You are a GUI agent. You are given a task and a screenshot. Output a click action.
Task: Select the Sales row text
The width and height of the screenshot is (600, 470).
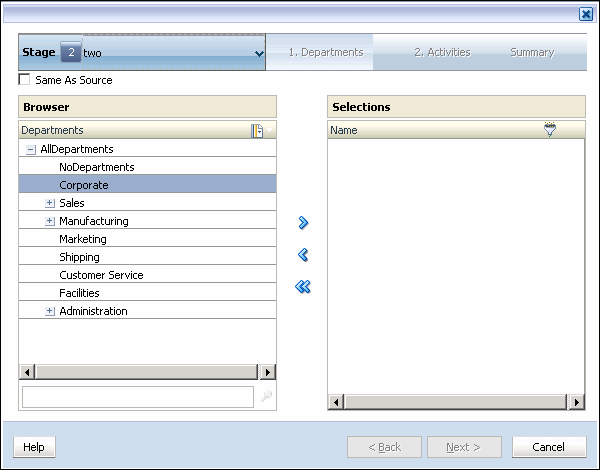click(x=72, y=203)
